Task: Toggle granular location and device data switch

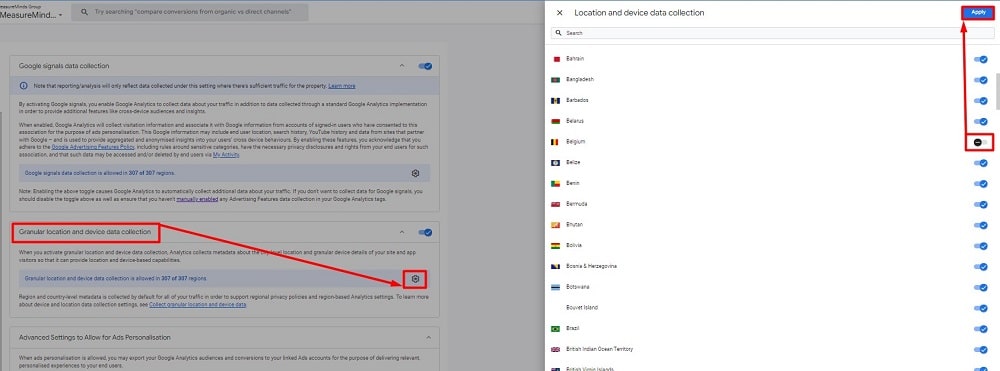Action: click(425, 233)
